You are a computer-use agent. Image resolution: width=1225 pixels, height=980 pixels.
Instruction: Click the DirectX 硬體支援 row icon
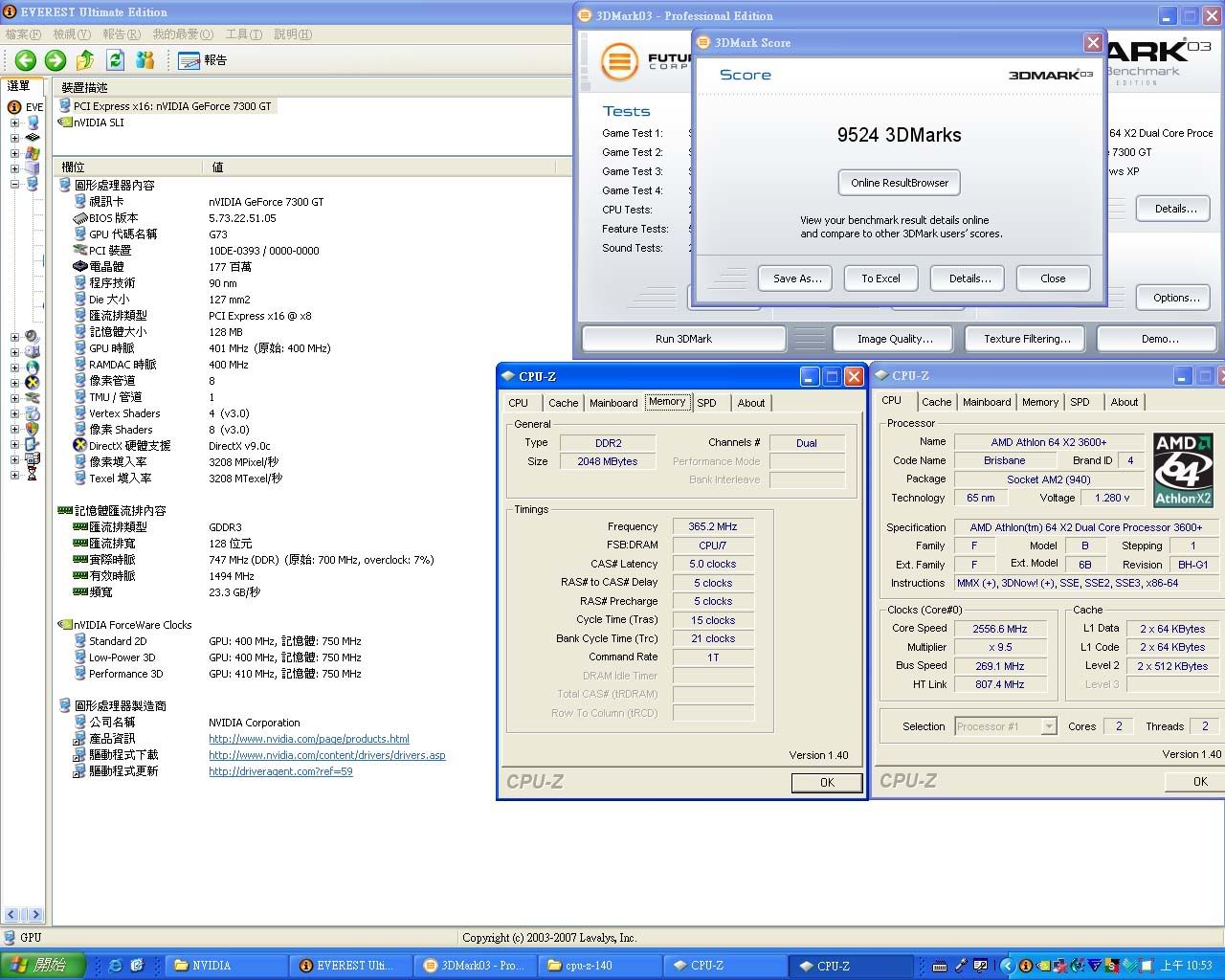tap(80, 446)
